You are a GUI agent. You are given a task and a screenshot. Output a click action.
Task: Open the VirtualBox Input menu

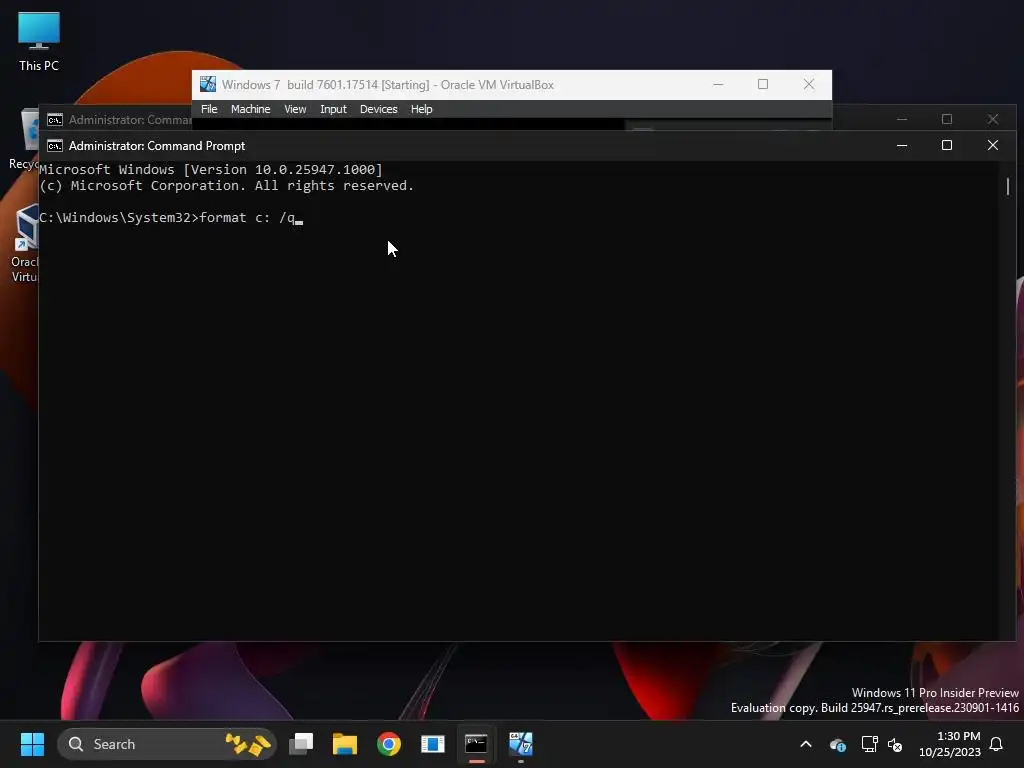[333, 109]
